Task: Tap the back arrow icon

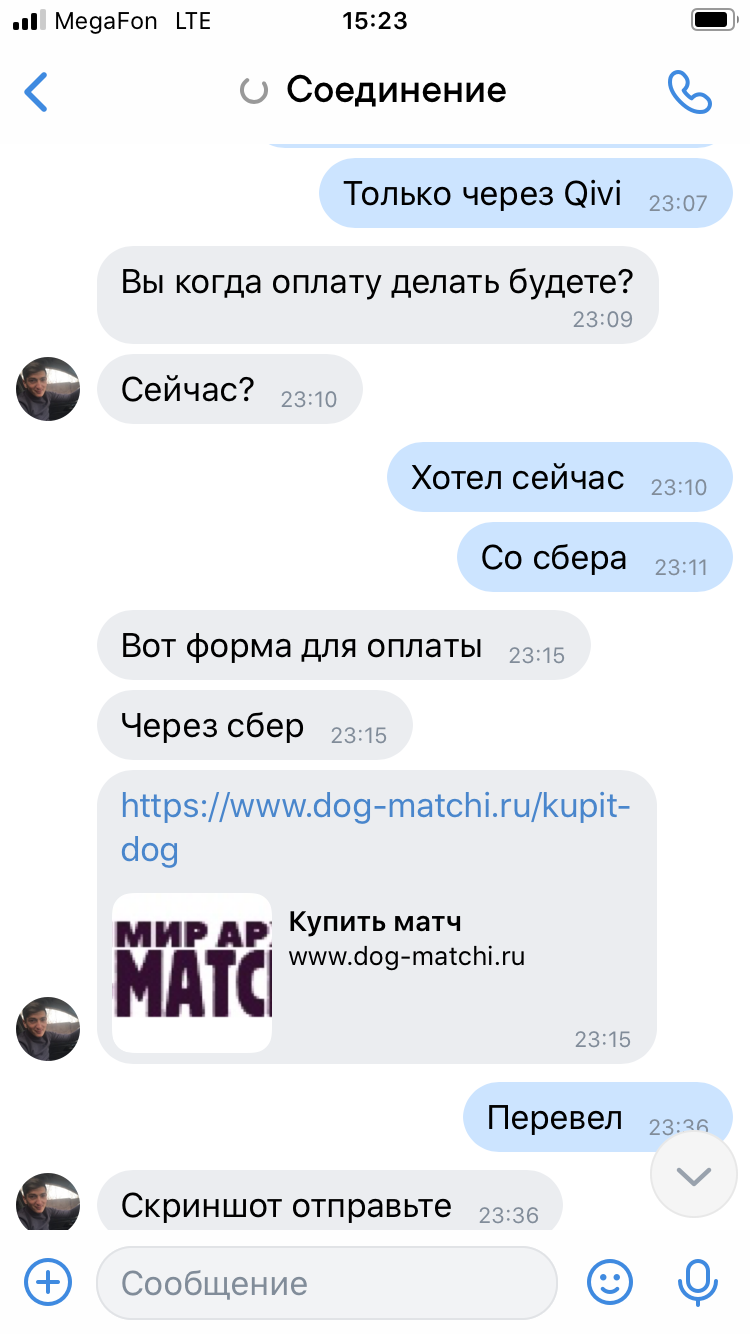Action: click(36, 91)
